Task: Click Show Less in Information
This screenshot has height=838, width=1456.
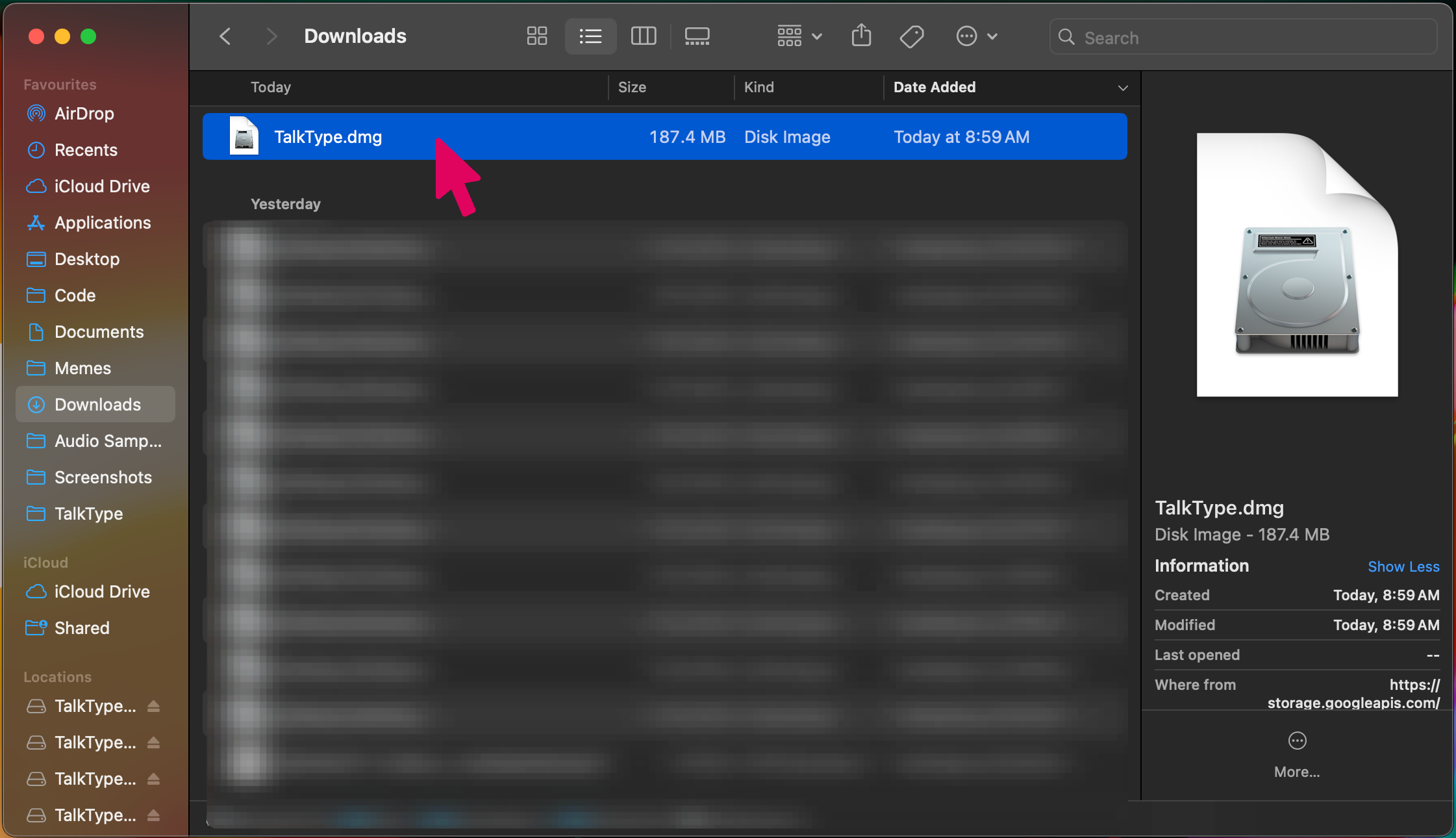Action: [x=1403, y=566]
